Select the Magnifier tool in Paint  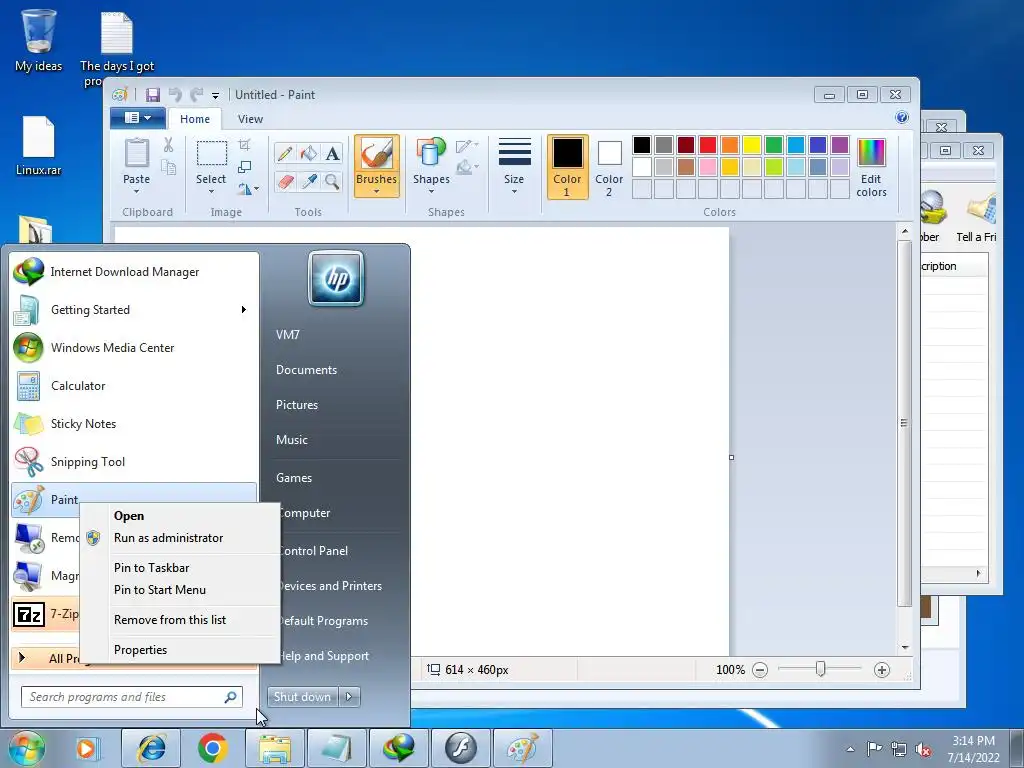coord(332,181)
